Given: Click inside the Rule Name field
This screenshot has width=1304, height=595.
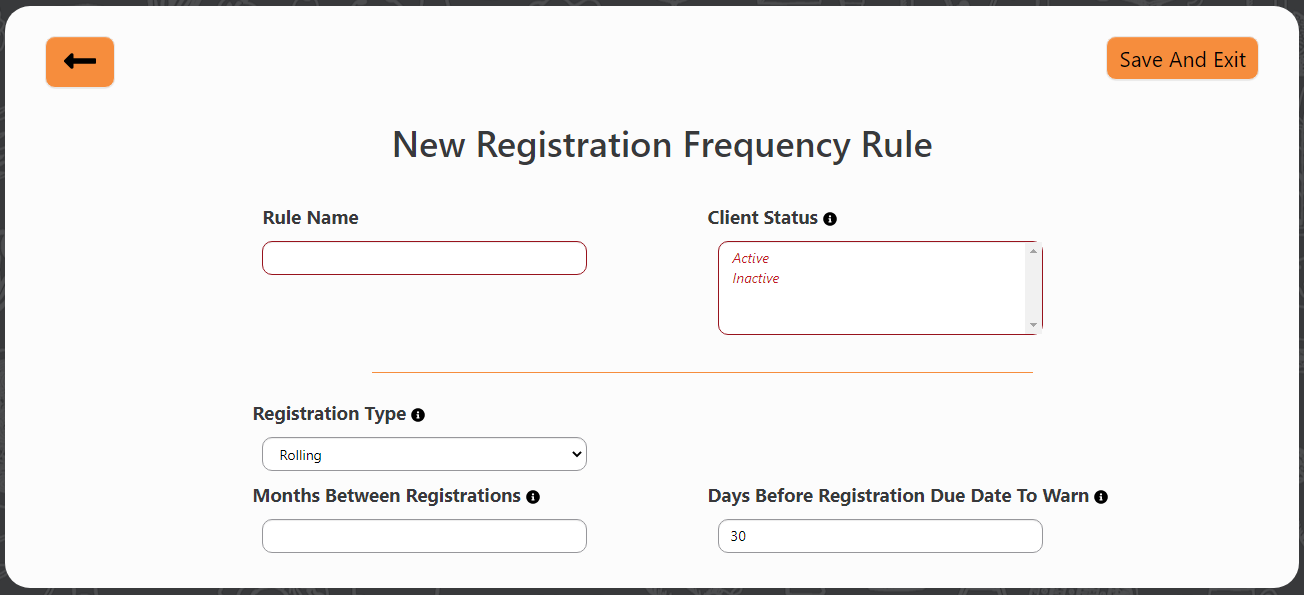Looking at the screenshot, I should 424,258.
